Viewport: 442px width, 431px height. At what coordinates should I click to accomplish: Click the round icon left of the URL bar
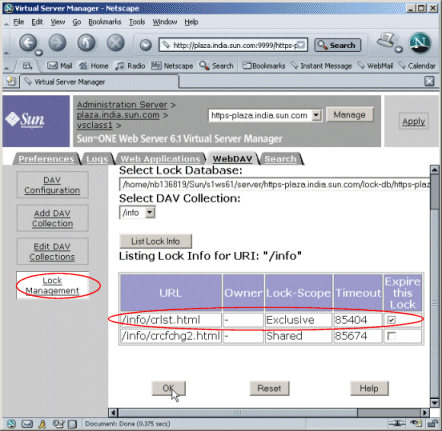[145, 45]
